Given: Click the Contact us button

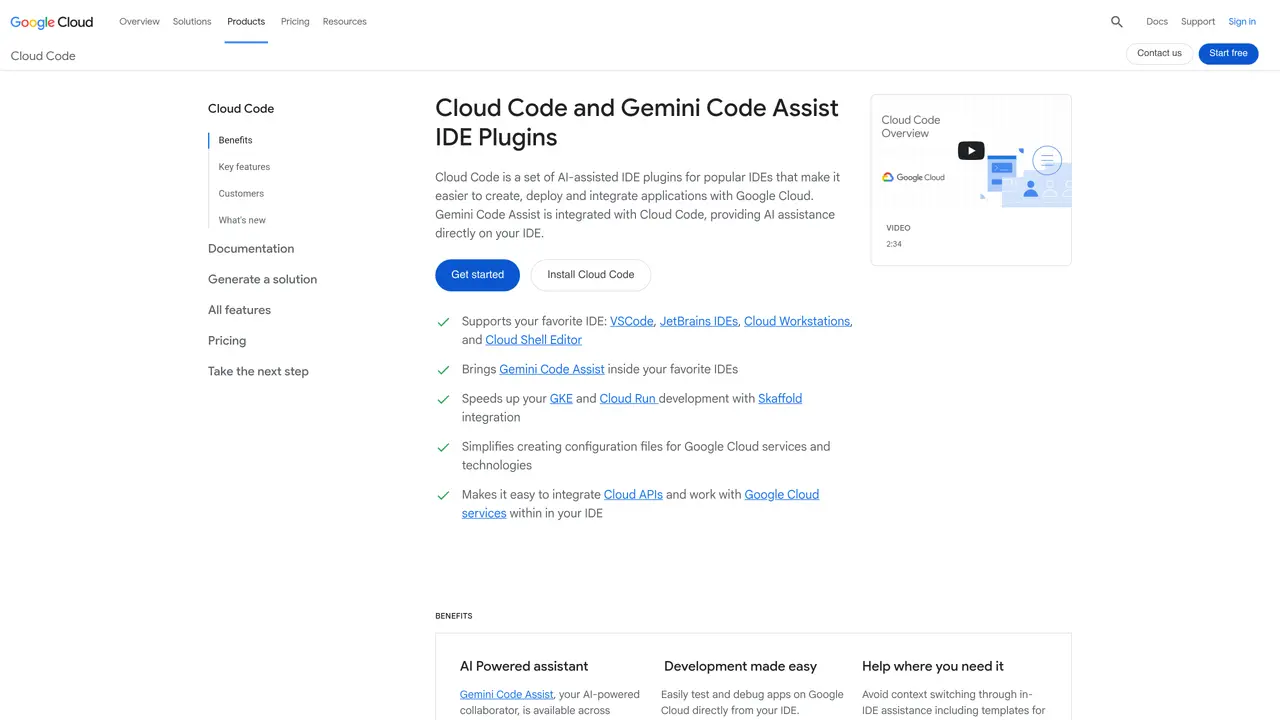Looking at the screenshot, I should tap(1159, 53).
